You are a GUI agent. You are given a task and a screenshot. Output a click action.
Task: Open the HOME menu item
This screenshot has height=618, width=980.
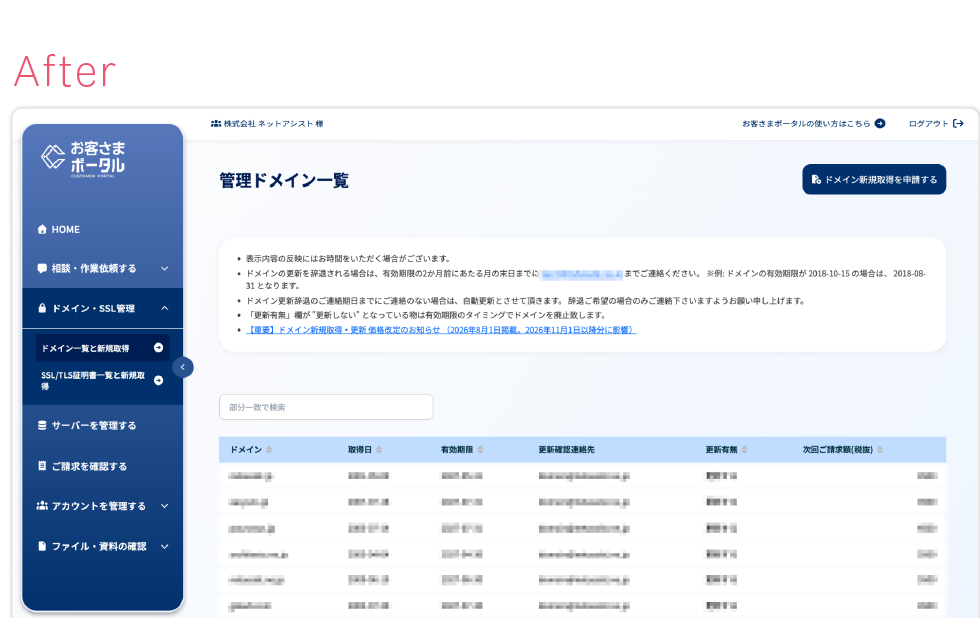pyautogui.click(x=102, y=229)
